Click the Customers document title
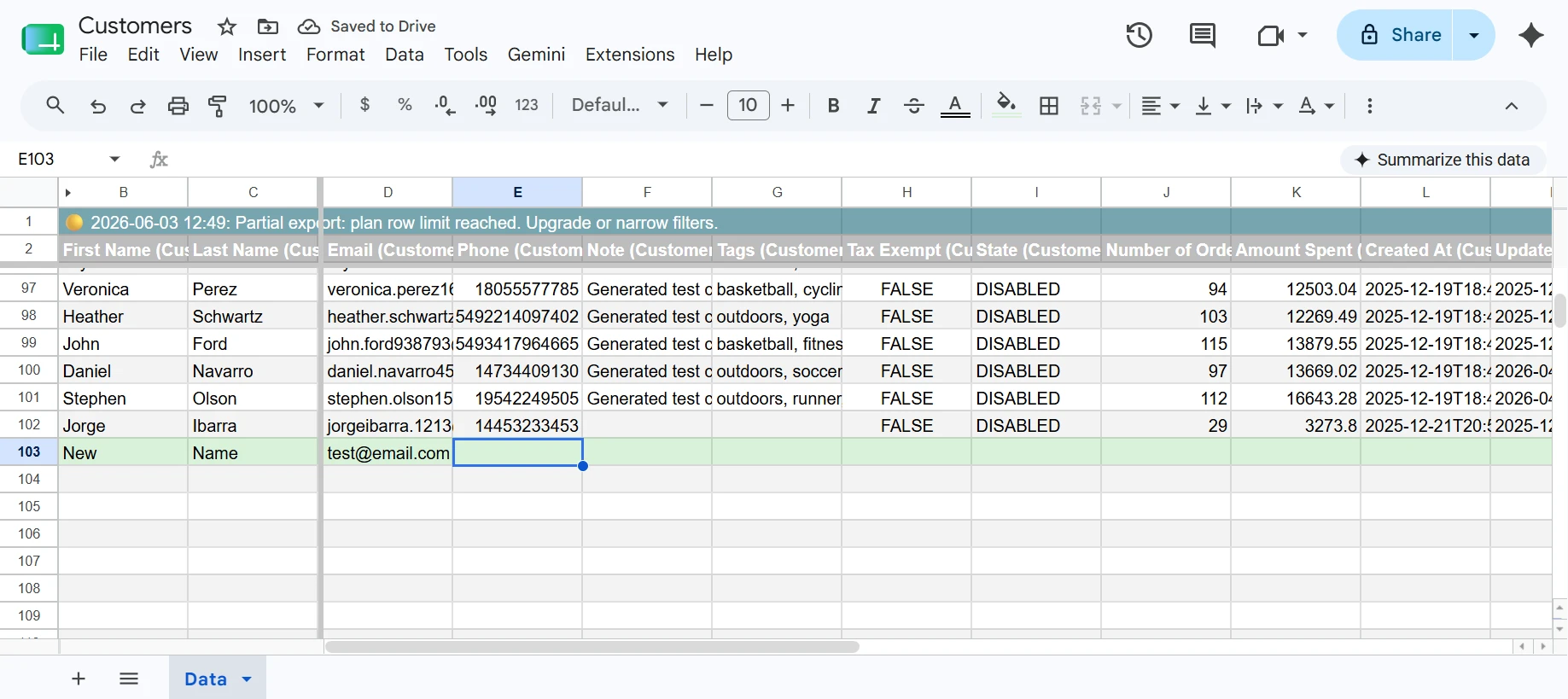The image size is (1568, 699). pyautogui.click(x=135, y=26)
